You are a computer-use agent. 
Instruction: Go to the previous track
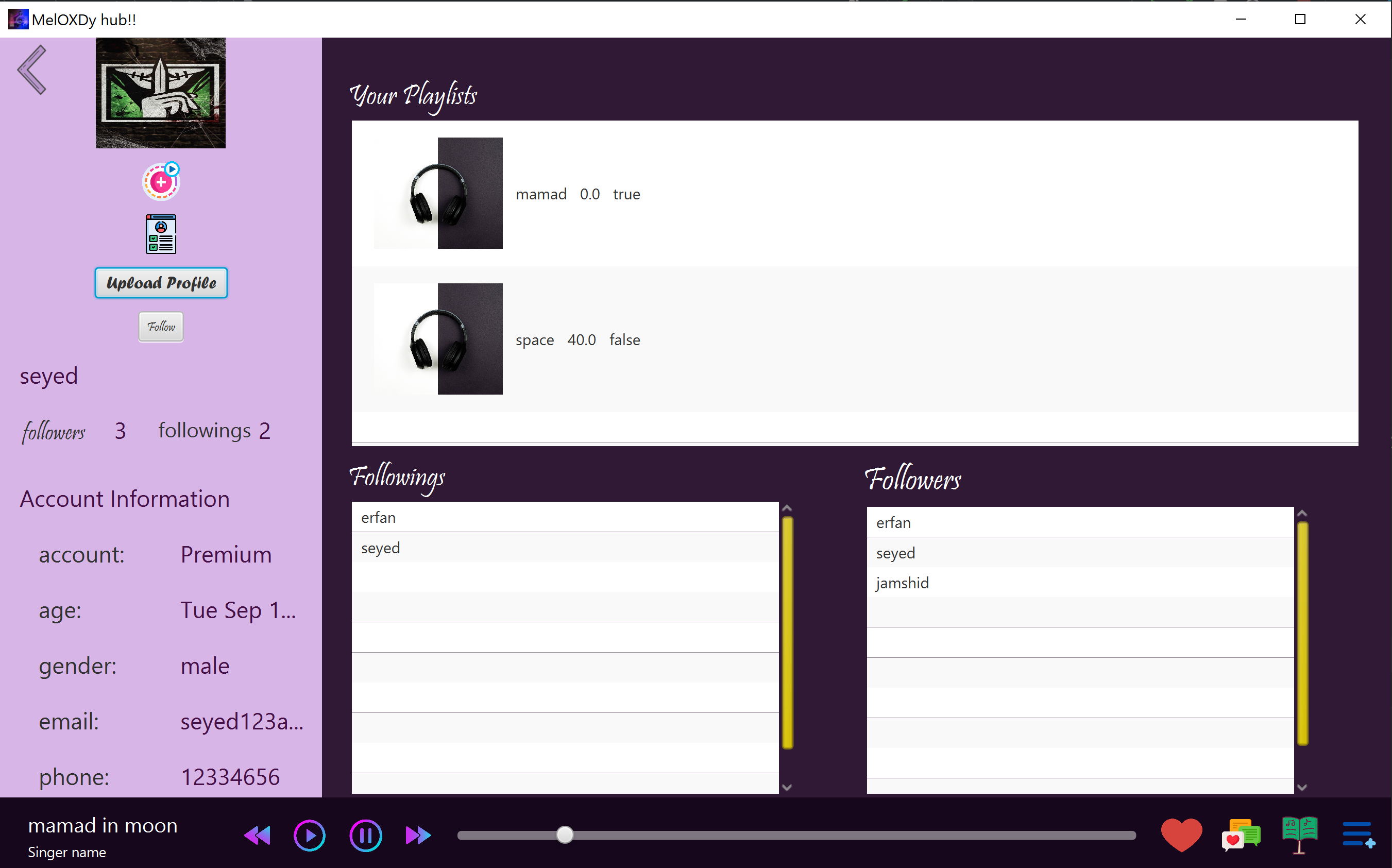click(257, 835)
